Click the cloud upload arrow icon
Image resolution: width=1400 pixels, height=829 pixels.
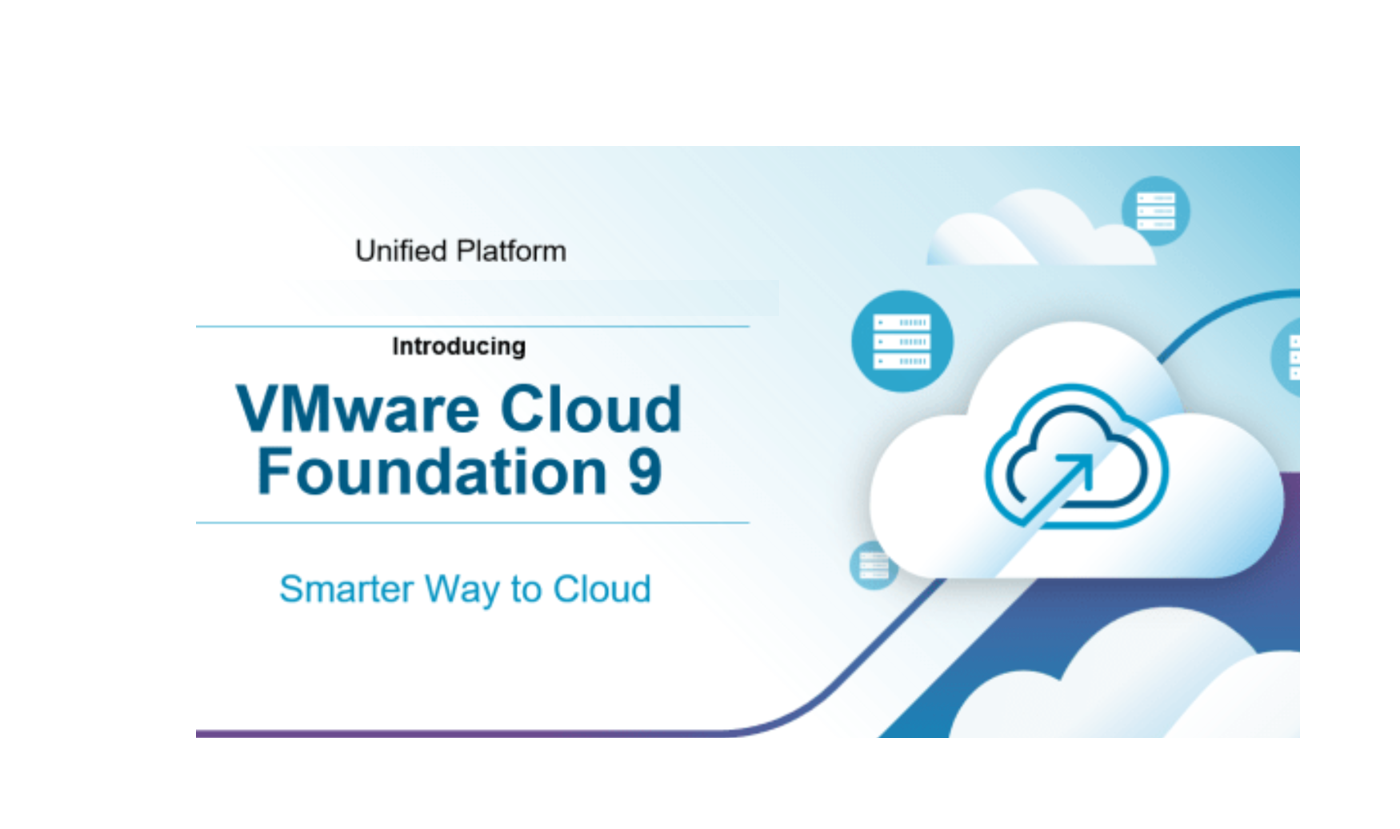[x=1076, y=455]
